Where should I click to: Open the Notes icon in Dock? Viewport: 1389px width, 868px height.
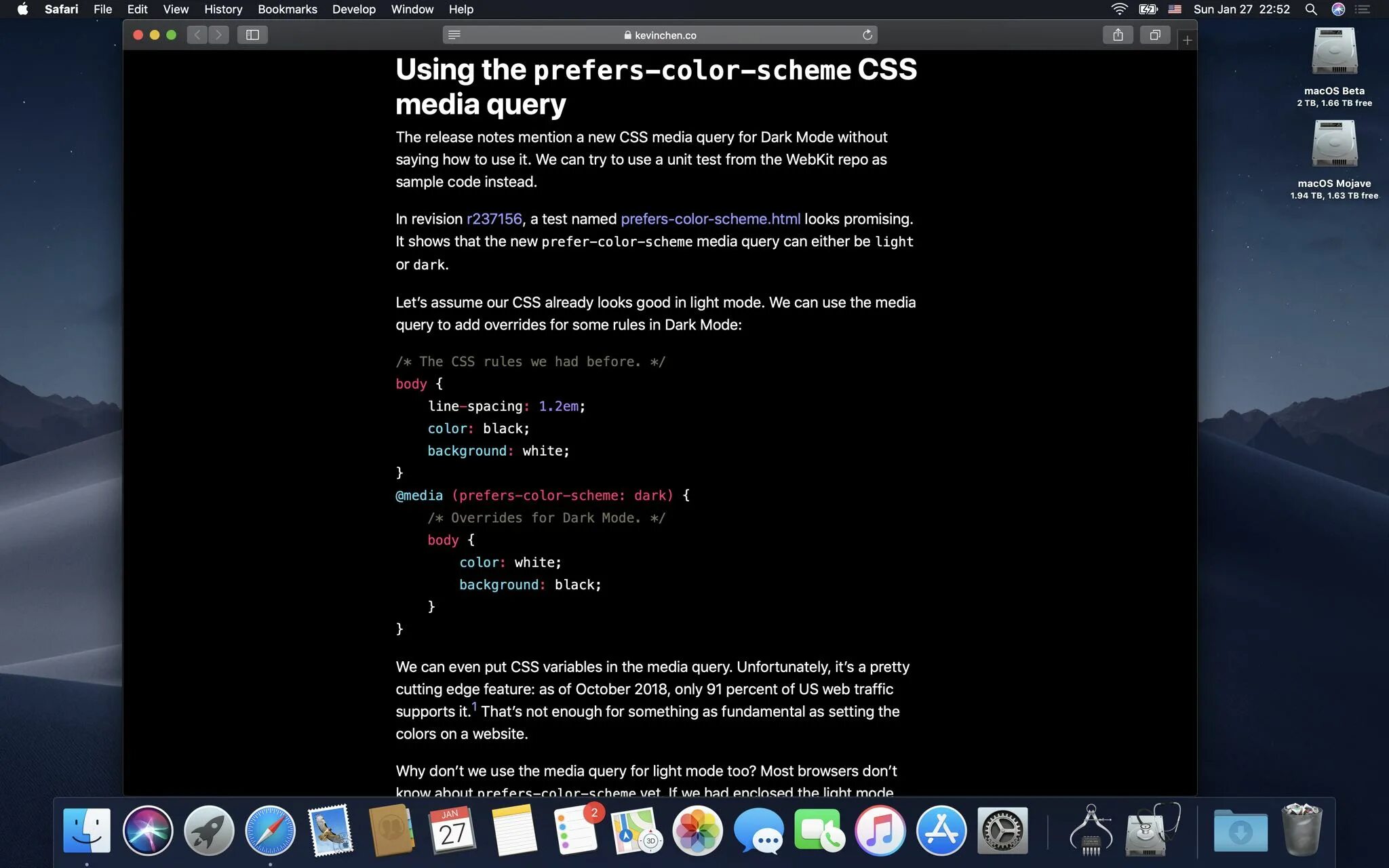tap(514, 831)
